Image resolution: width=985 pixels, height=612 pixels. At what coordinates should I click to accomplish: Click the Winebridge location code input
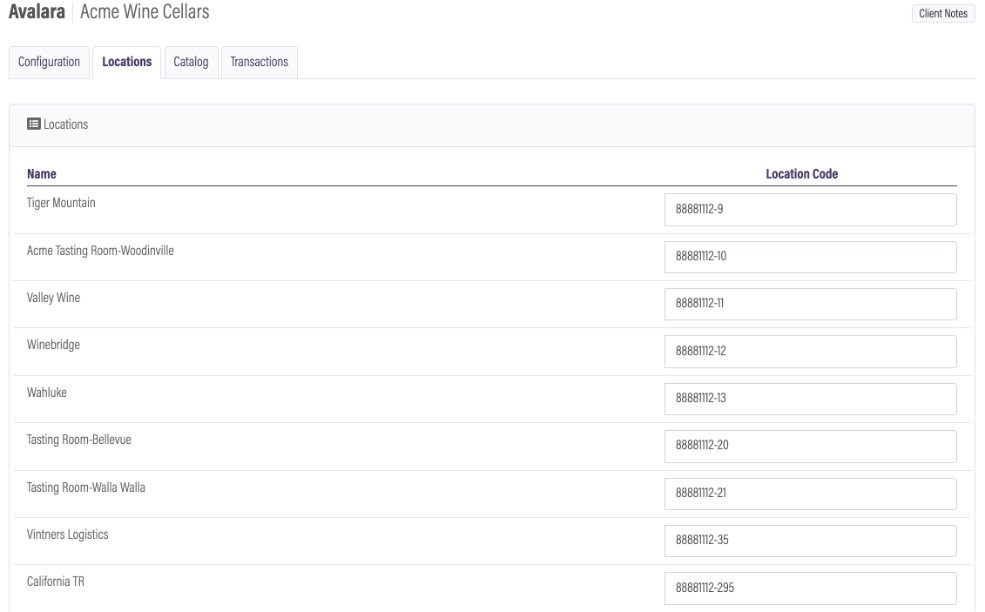[x=810, y=351]
